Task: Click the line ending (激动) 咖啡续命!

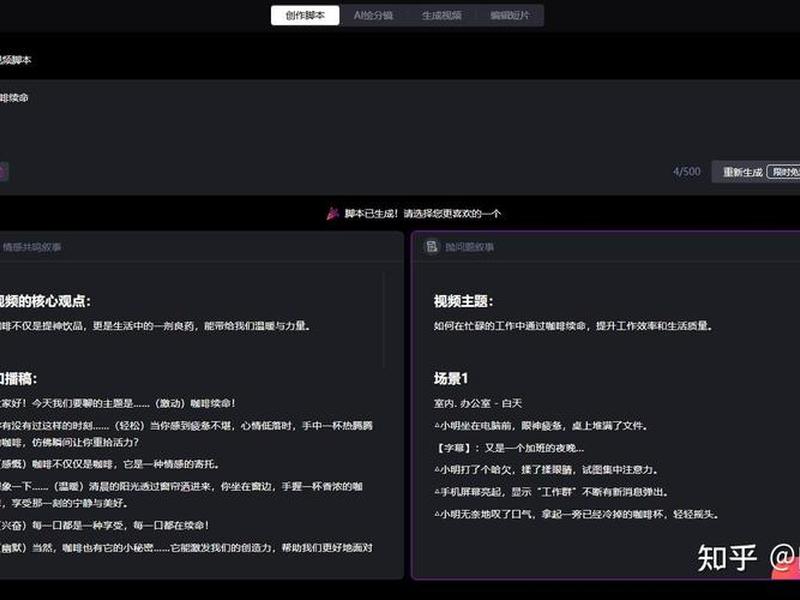Action: 118,404
